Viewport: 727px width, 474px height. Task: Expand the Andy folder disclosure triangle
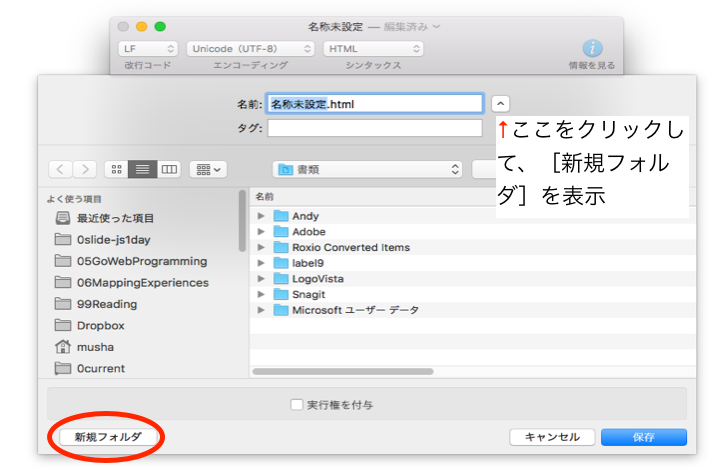[x=261, y=216]
